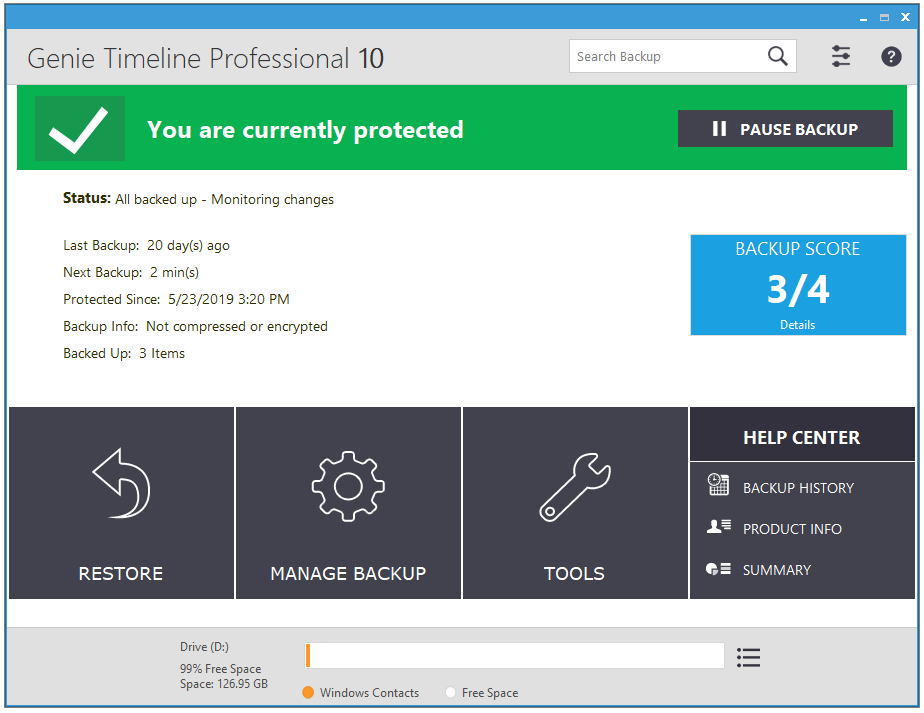Image resolution: width=924 pixels, height=713 pixels.
Task: Select the Windows Contacts legend dot
Action: (308, 692)
